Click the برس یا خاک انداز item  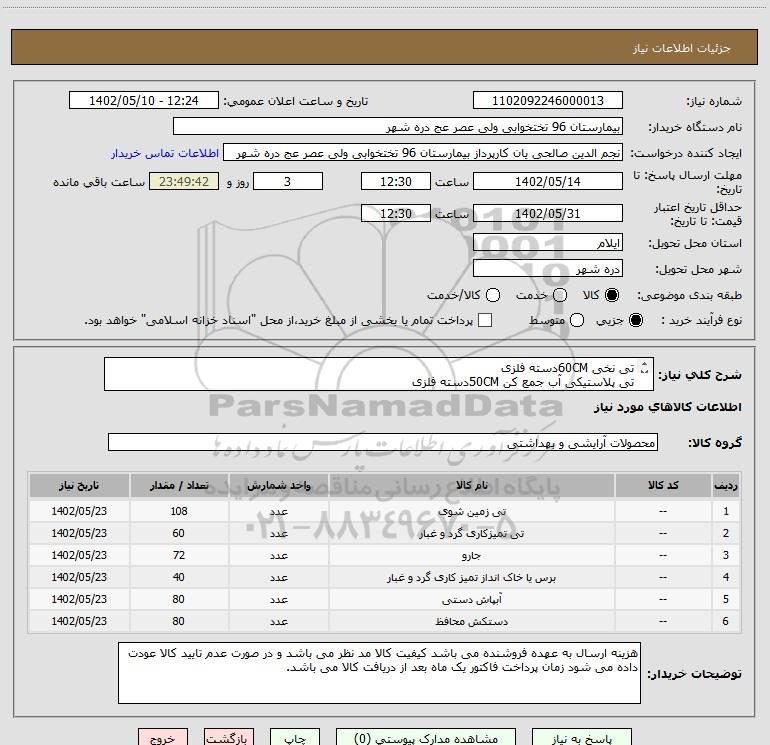471,578
